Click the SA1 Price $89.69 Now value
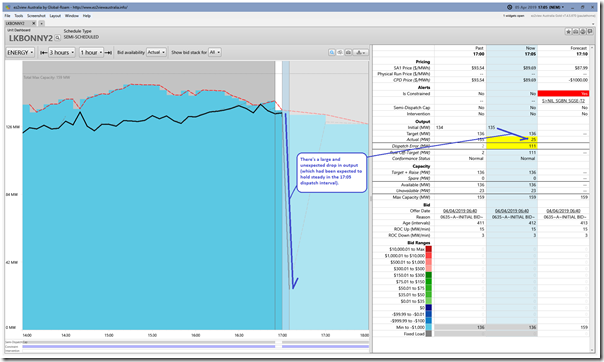Screen dimensions: 604x362 [x=530, y=68]
